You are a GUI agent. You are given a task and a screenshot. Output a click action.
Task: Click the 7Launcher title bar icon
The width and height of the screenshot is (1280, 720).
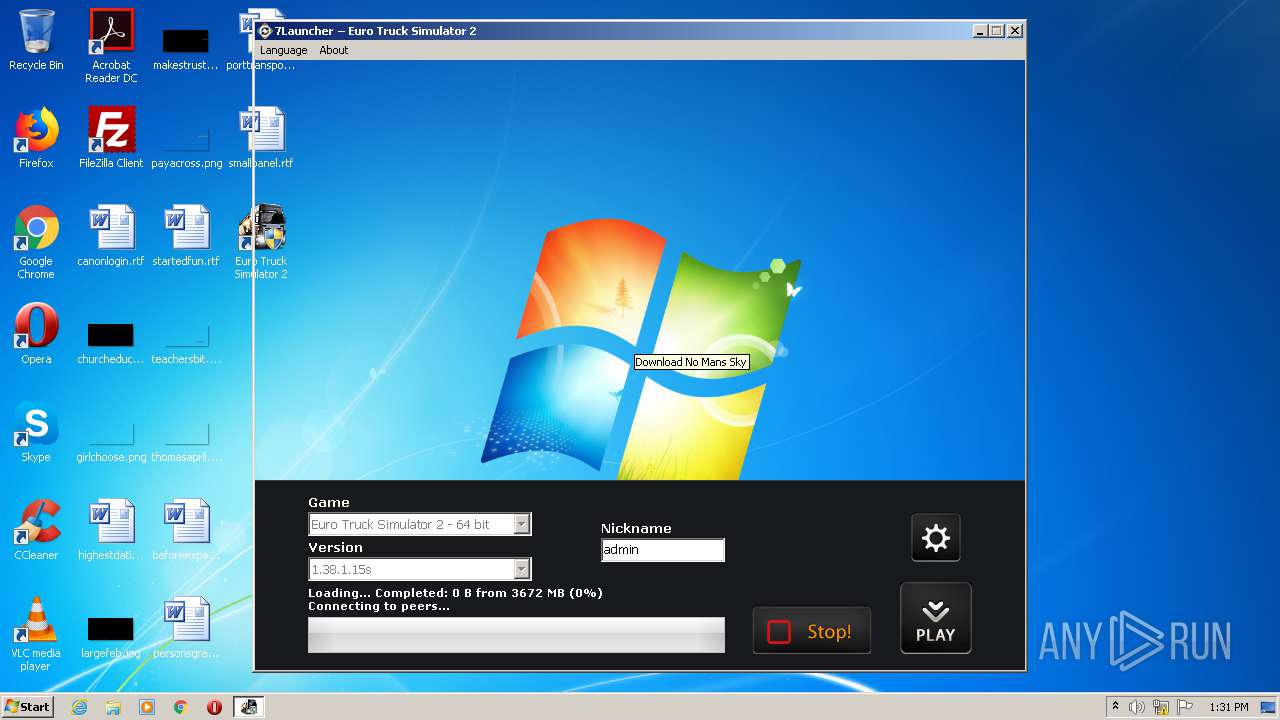(x=265, y=31)
